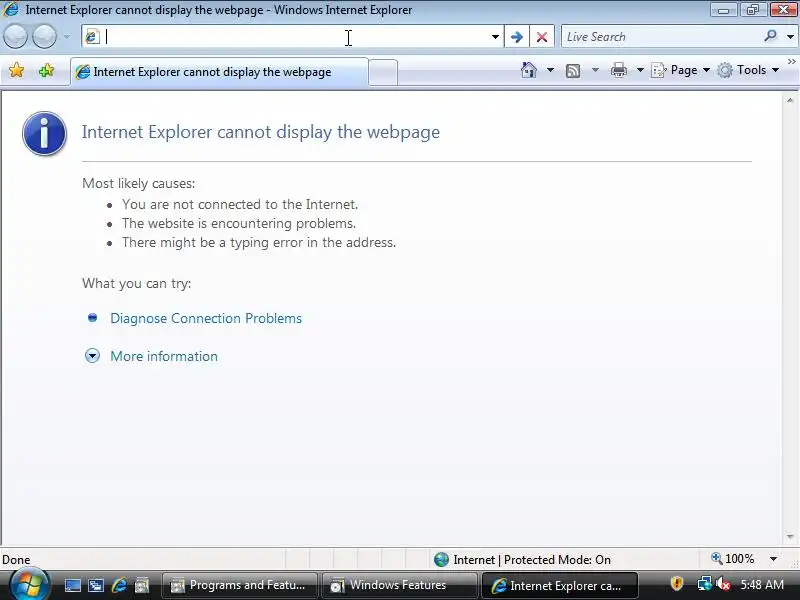
Task: Switch to Programs and Features taskbar button
Action: (239, 585)
